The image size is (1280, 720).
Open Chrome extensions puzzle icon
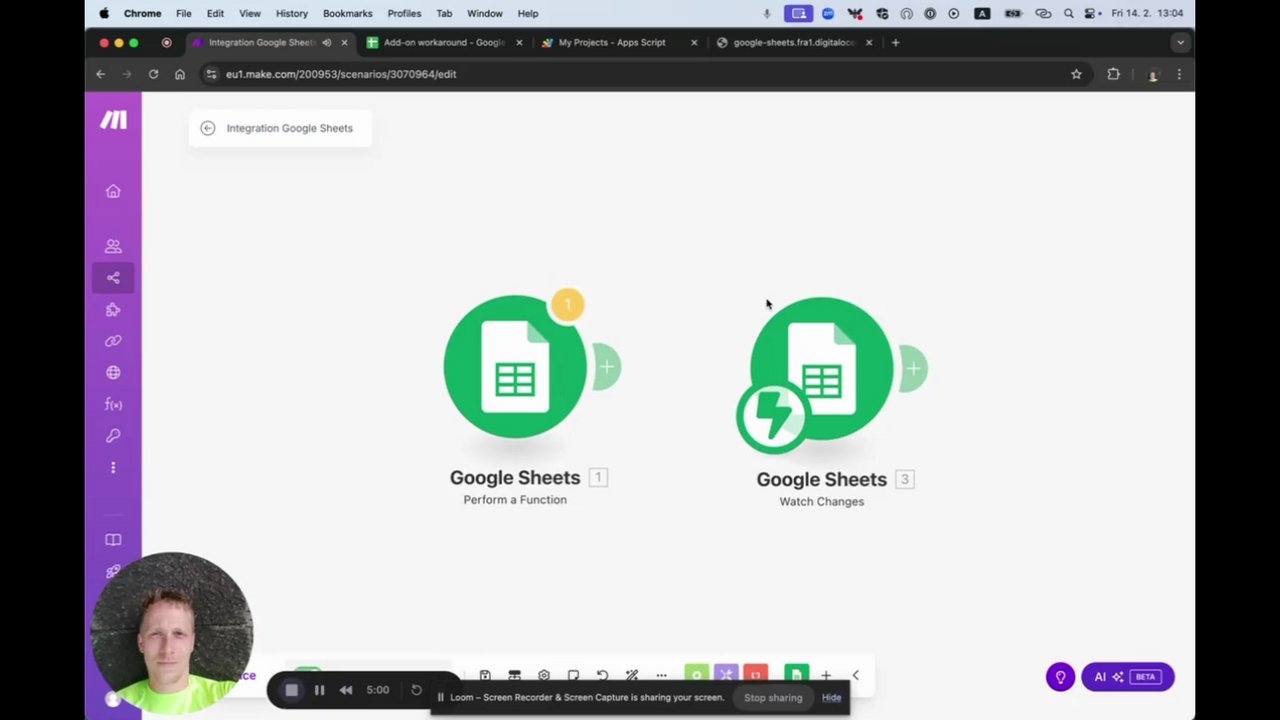[1113, 74]
